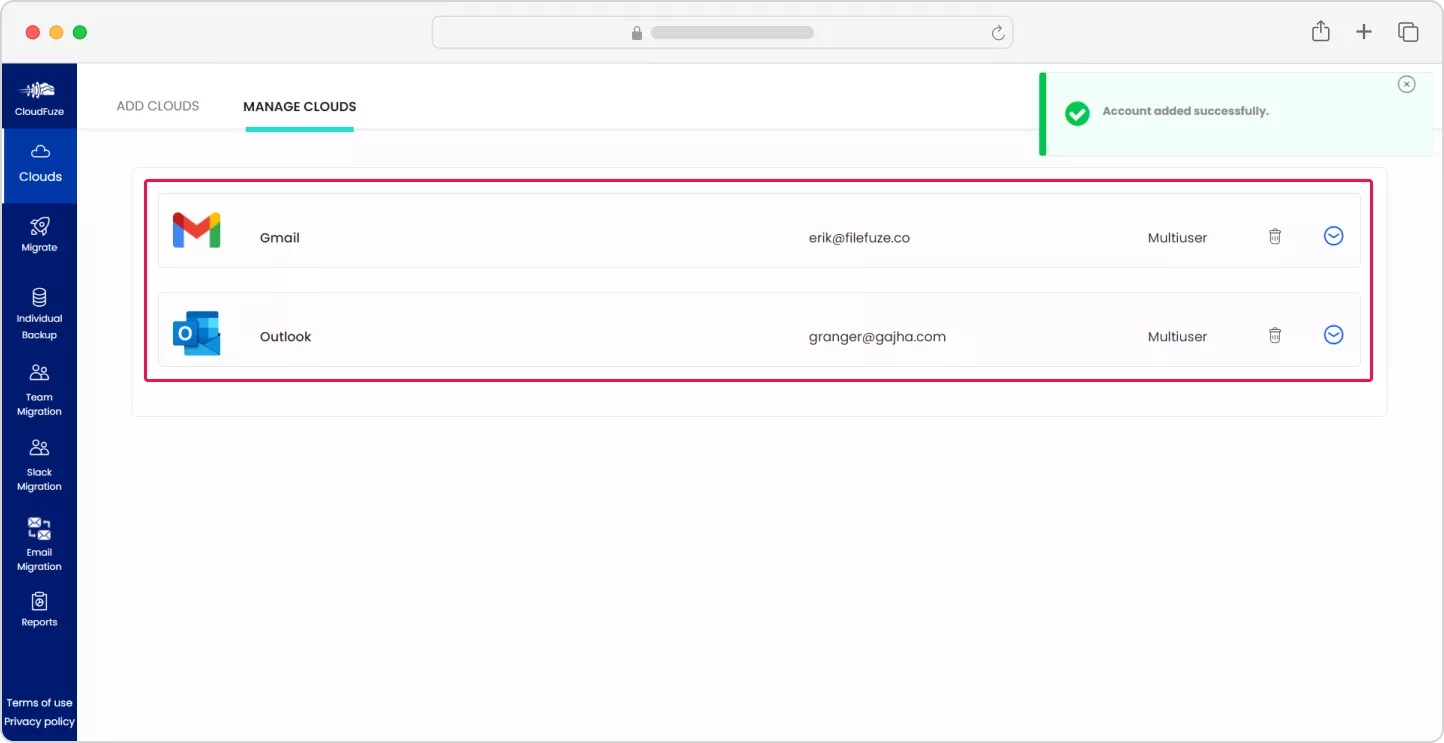
Task: Expand the Outlook account row chevron
Action: tap(1333, 335)
